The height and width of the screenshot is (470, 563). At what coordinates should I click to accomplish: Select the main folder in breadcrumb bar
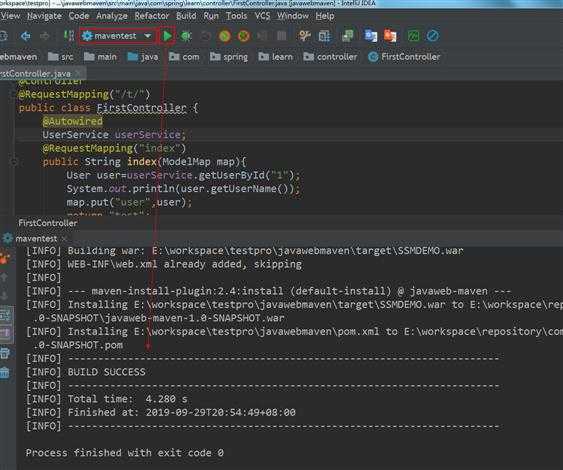(100, 57)
